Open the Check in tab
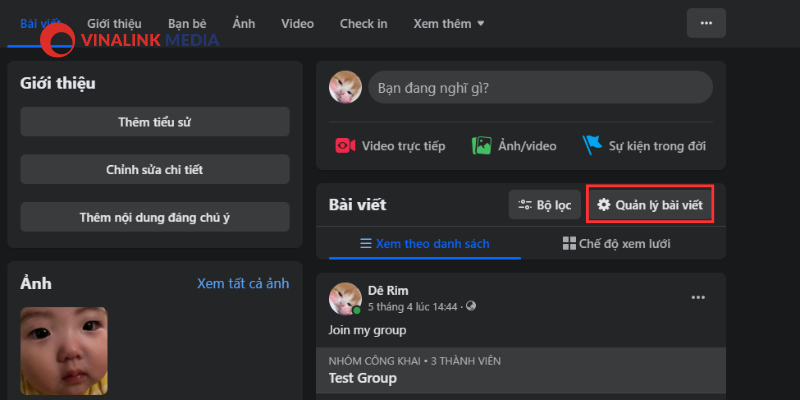Viewport: 800px width, 400px height. pyautogui.click(x=364, y=23)
